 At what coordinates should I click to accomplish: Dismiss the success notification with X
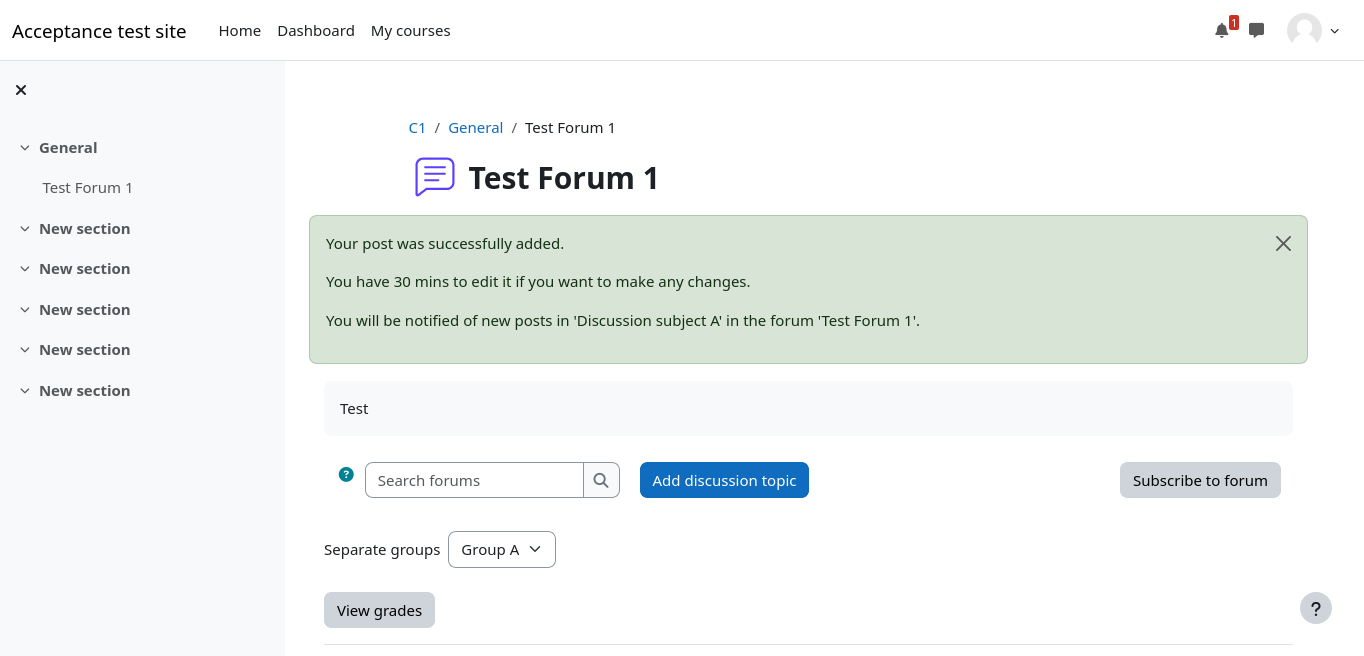[1283, 244]
